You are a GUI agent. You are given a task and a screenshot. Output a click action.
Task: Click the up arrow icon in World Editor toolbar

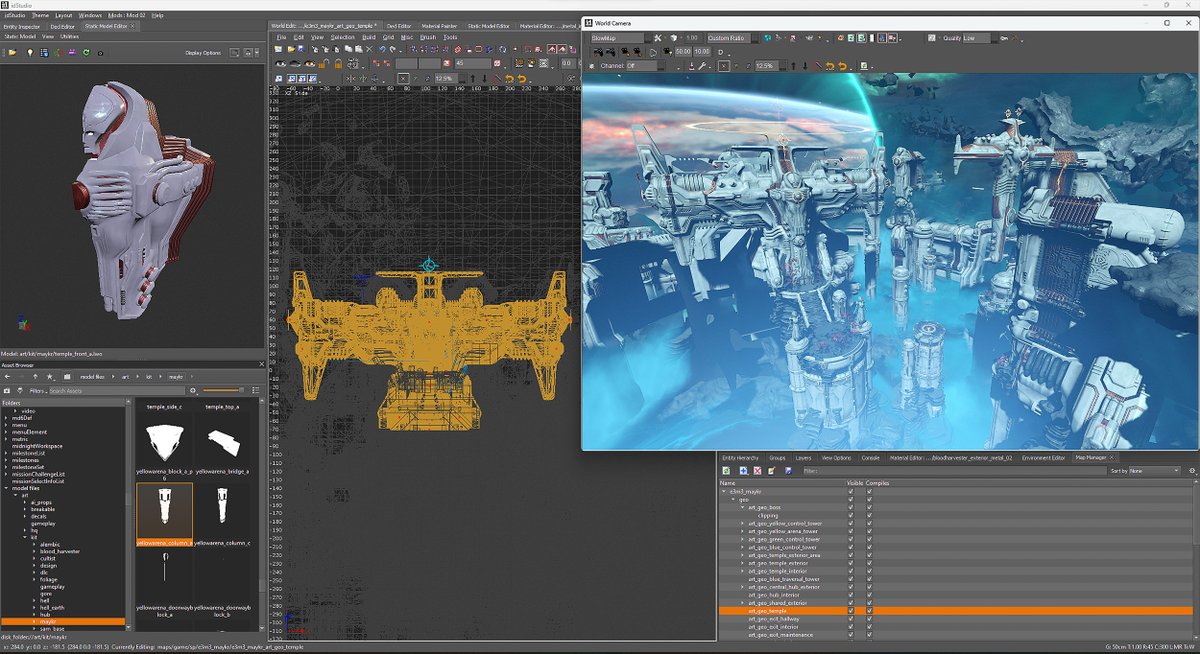point(473,79)
